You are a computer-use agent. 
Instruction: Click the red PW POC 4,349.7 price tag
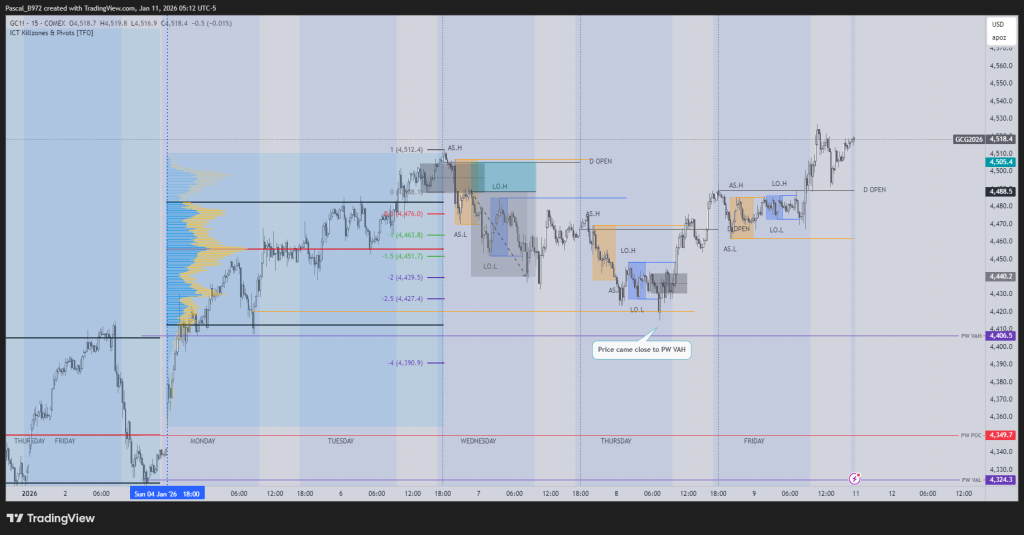(x=1000, y=435)
